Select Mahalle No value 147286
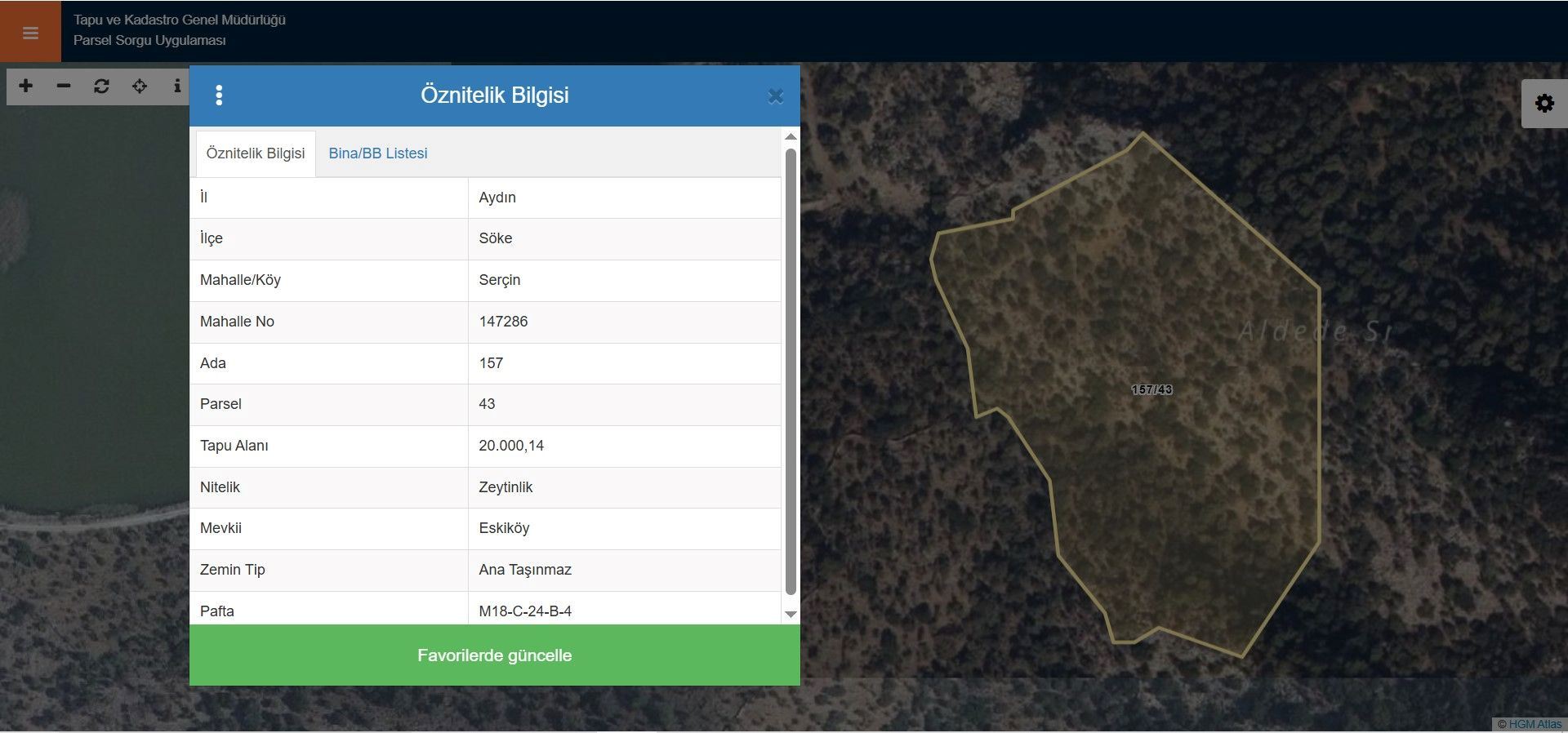The image size is (1568, 733). 625,322
